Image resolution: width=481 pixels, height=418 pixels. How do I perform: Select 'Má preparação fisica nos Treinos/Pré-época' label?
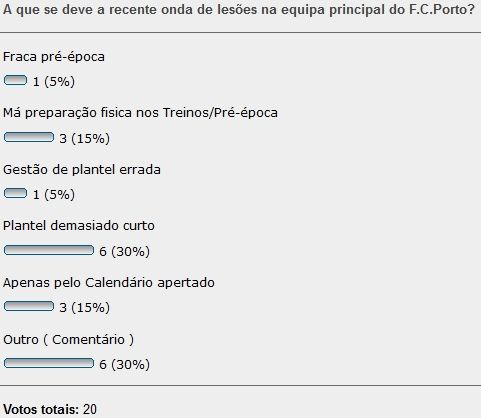click(140, 113)
